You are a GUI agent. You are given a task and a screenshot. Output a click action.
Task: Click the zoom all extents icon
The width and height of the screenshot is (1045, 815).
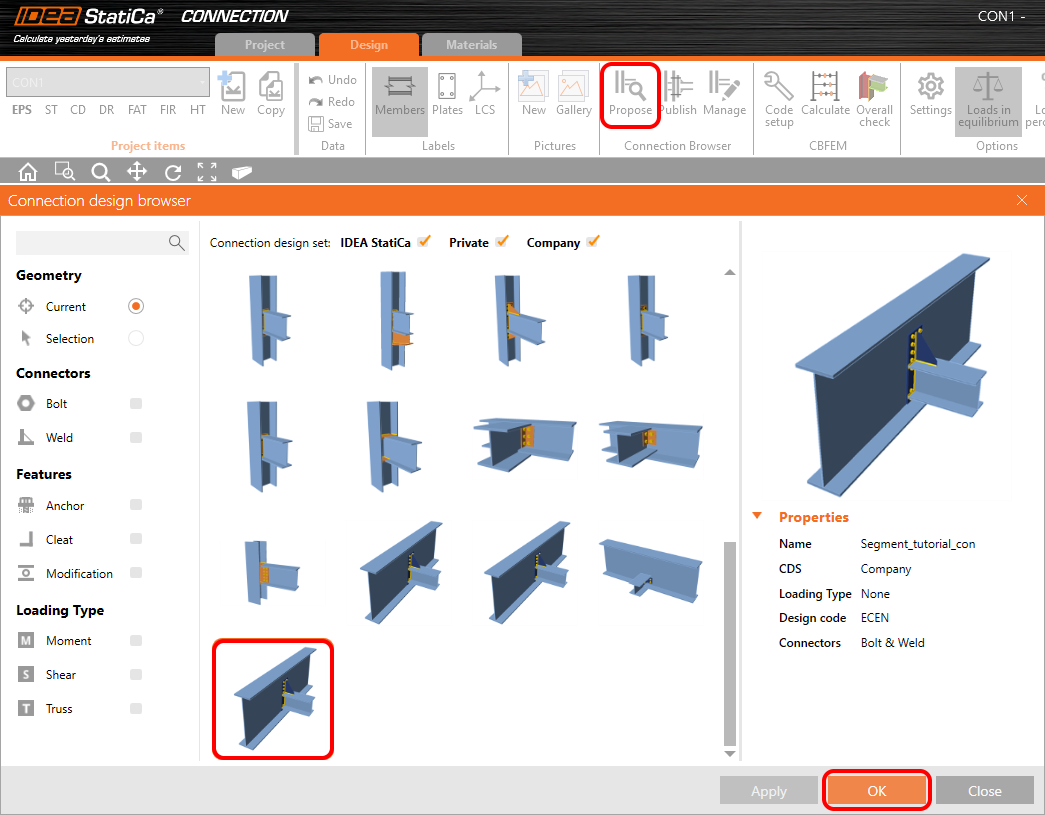click(207, 172)
